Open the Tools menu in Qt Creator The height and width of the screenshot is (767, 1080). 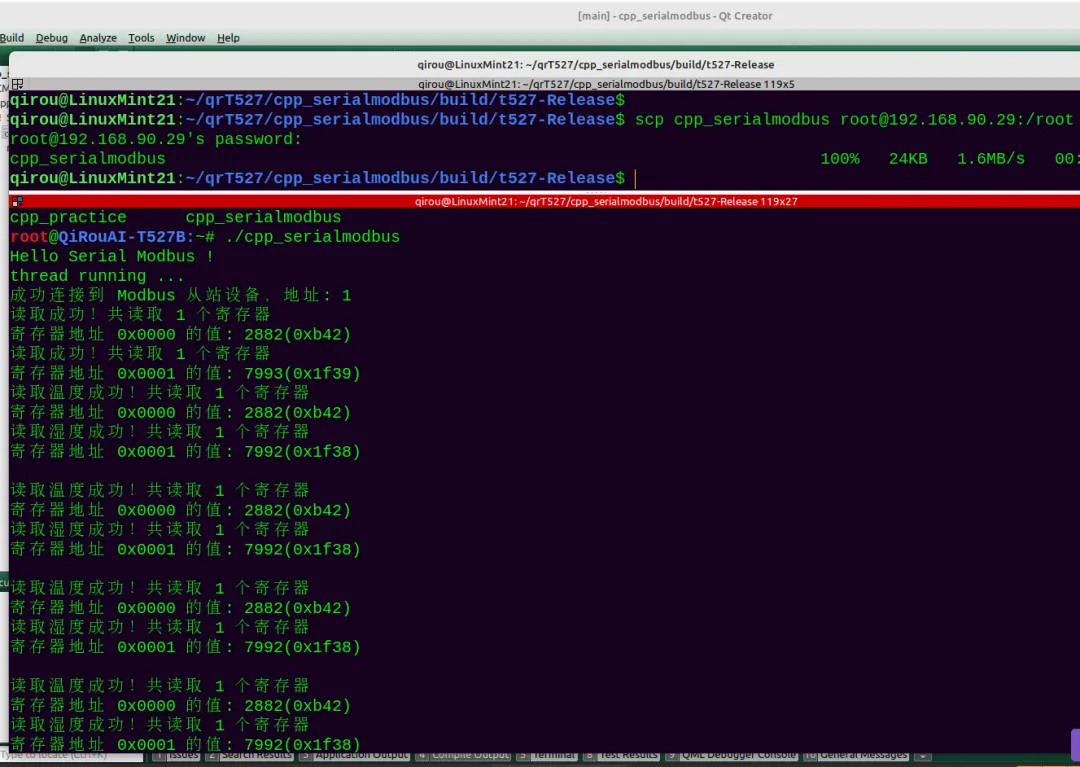tap(141, 38)
